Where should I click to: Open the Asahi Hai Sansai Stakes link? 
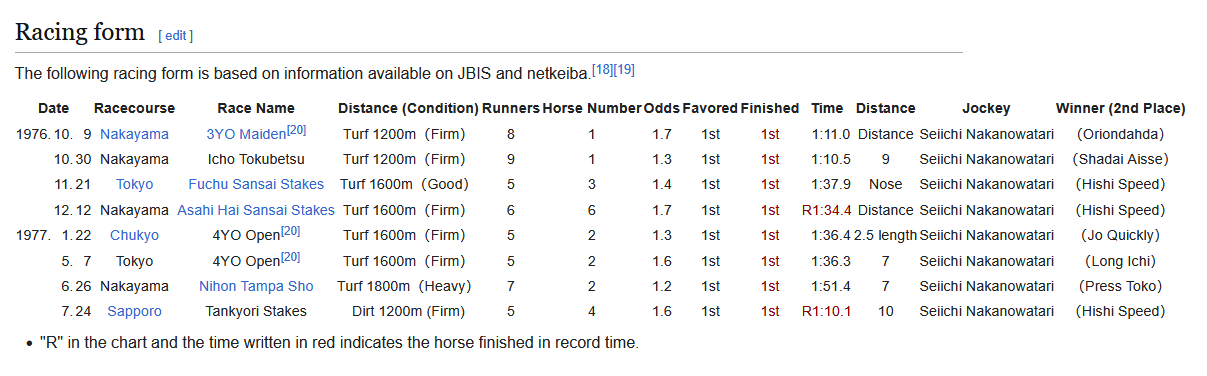coord(256,210)
